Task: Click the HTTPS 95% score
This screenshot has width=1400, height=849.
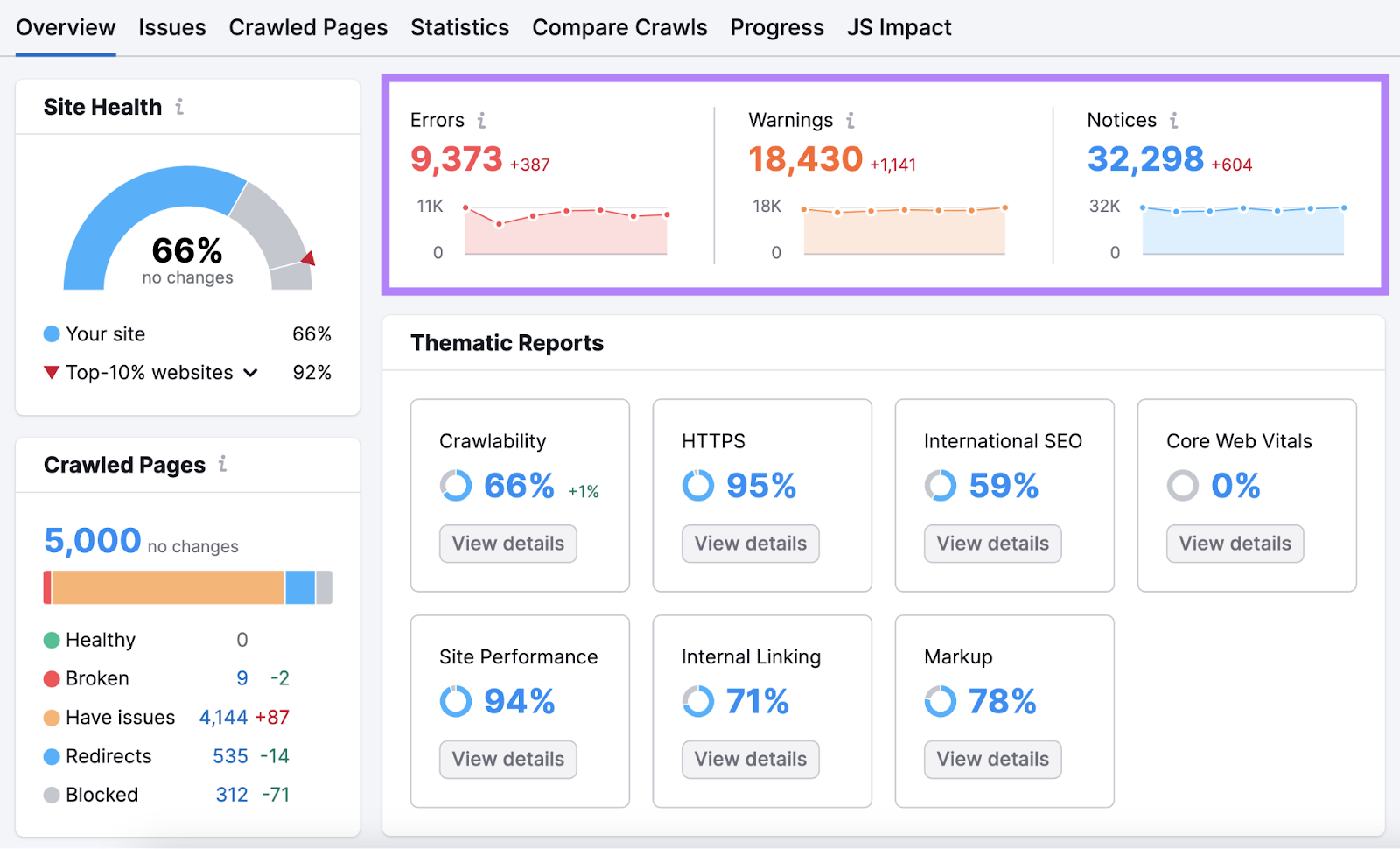Action: [x=761, y=485]
